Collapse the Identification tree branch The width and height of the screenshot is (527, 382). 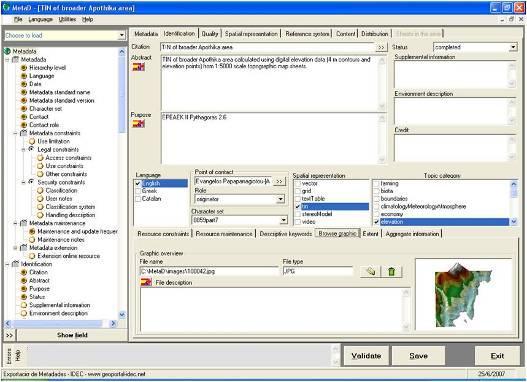point(7,264)
